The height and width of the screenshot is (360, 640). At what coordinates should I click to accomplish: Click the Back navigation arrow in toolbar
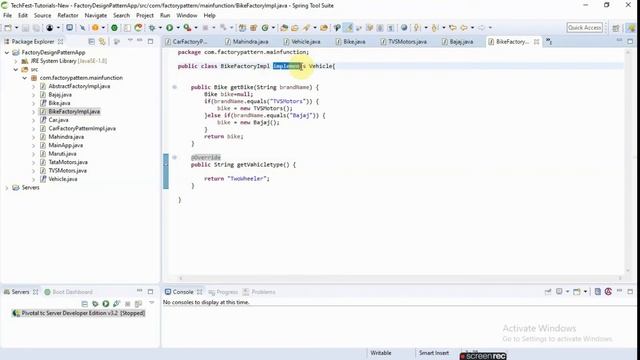coord(464,28)
